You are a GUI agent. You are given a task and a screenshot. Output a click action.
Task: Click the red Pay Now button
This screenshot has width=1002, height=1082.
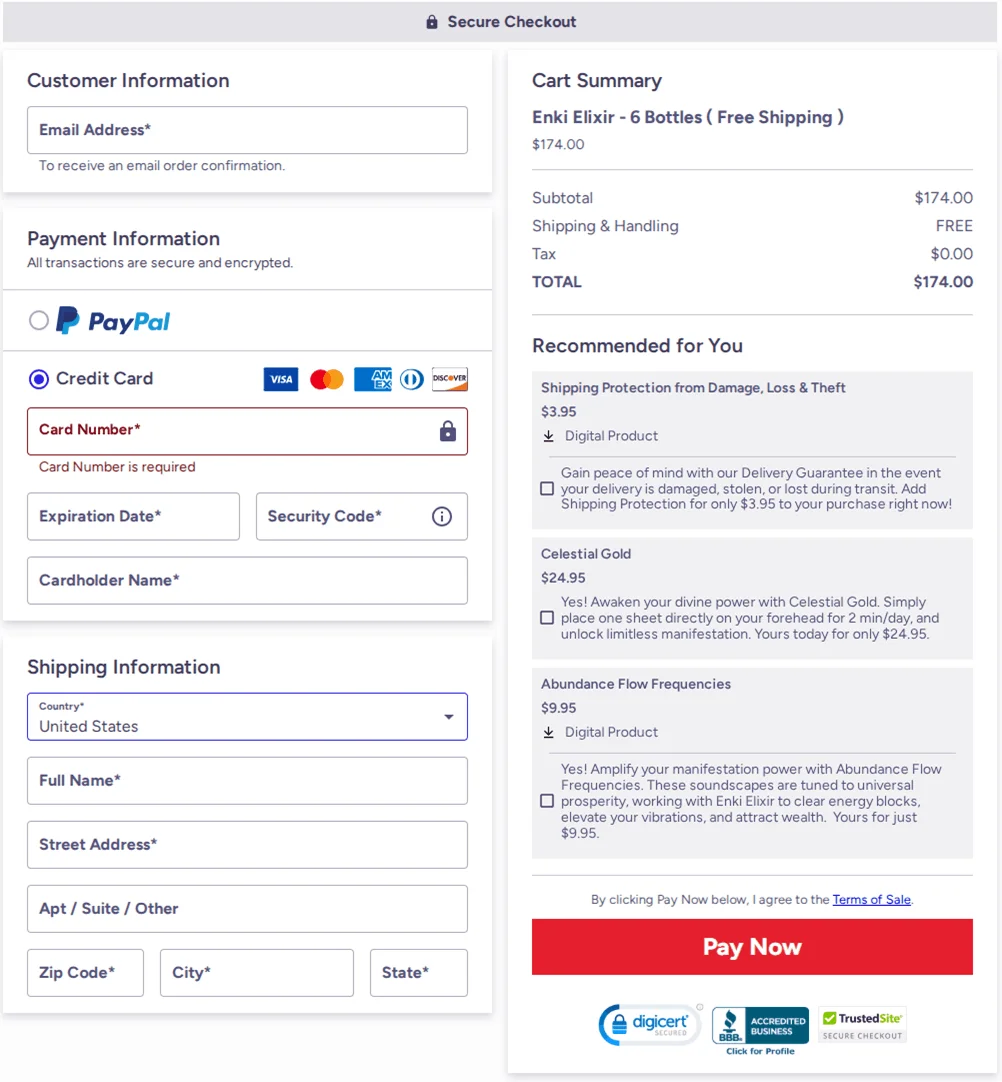coord(752,947)
